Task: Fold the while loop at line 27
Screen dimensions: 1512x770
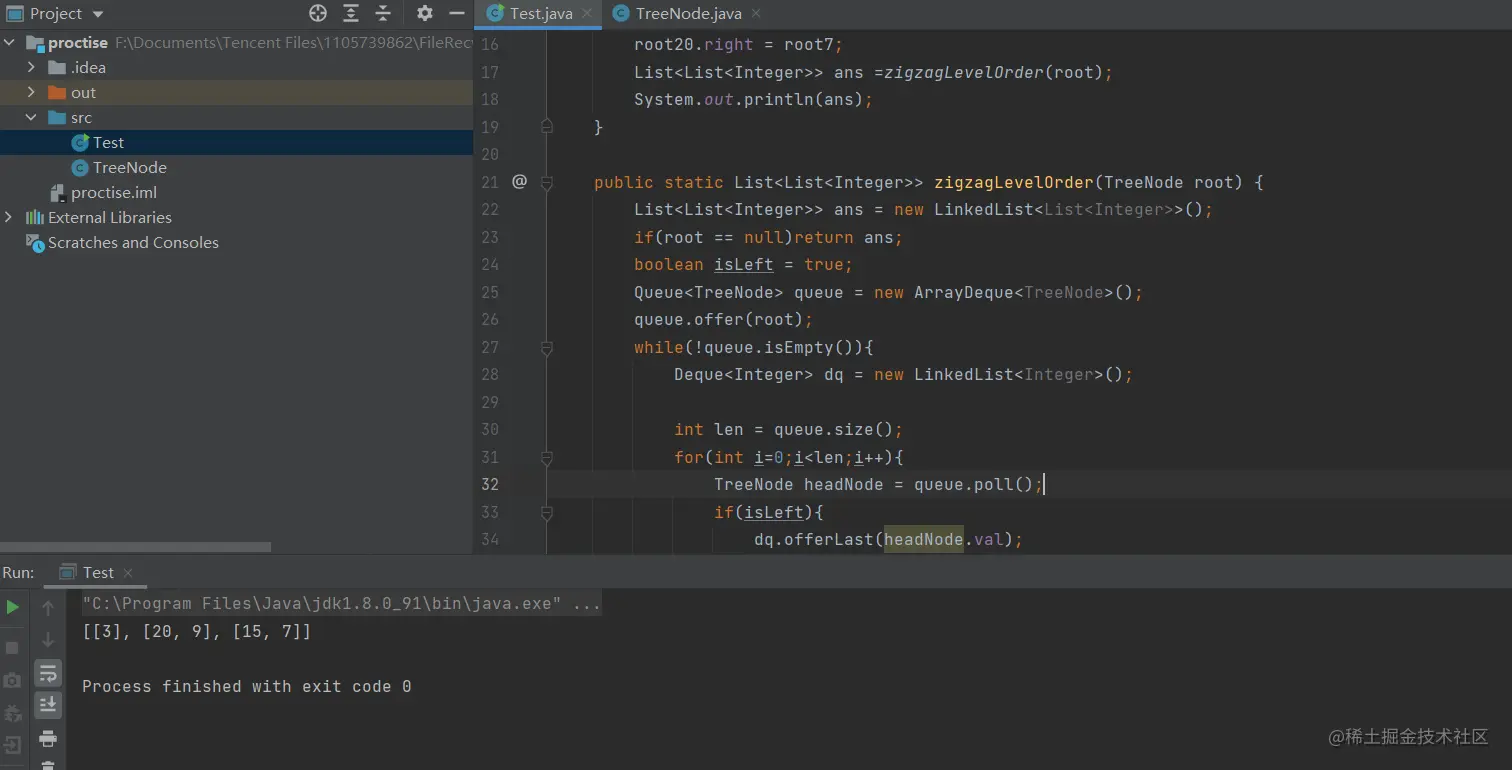Action: (x=546, y=348)
